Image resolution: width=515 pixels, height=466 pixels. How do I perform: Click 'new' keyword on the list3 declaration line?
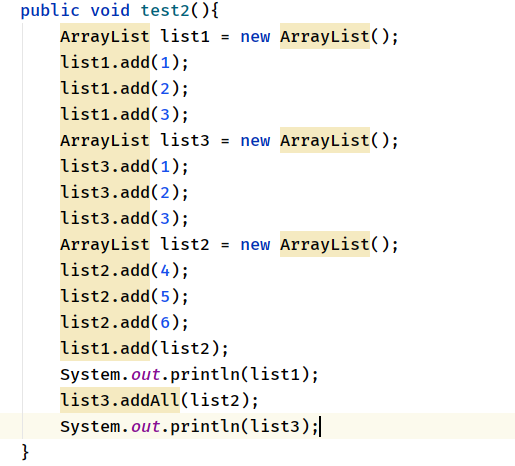(x=255, y=141)
